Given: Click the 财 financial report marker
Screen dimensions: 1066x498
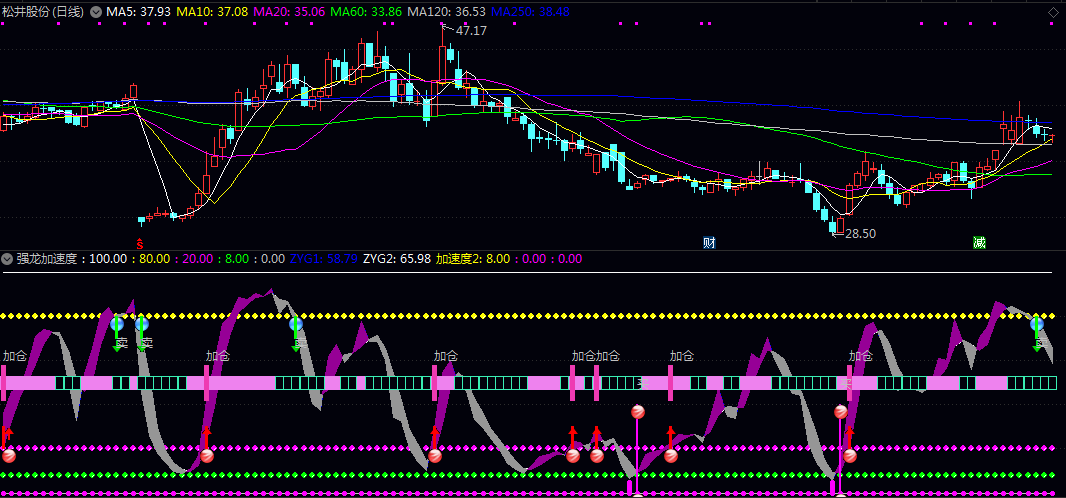Looking at the screenshot, I should (x=709, y=243).
